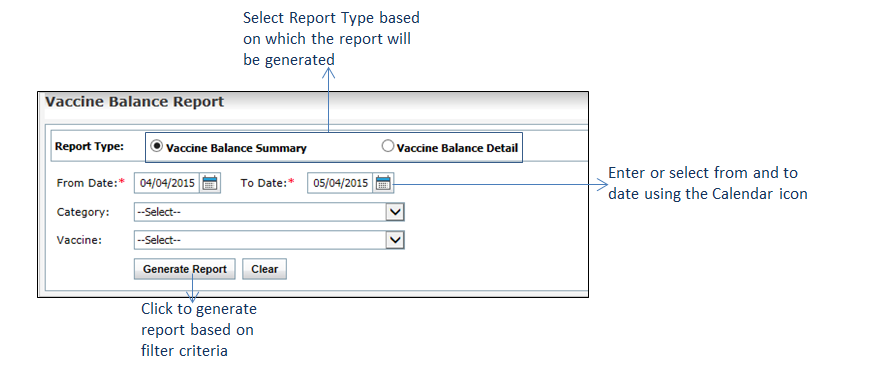Expand the Category dropdown list

[x=269, y=212]
